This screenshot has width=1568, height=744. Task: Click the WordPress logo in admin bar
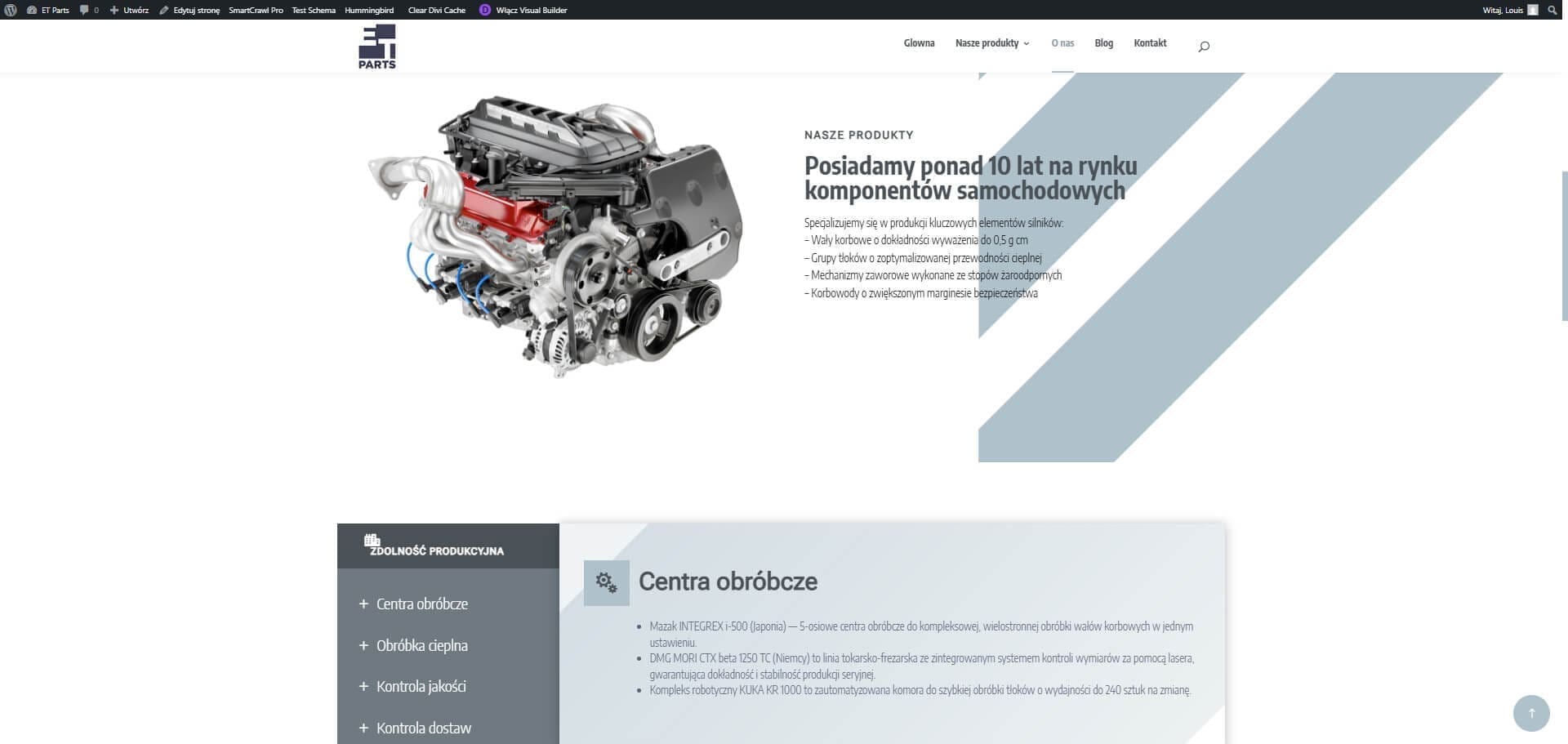pyautogui.click(x=11, y=10)
